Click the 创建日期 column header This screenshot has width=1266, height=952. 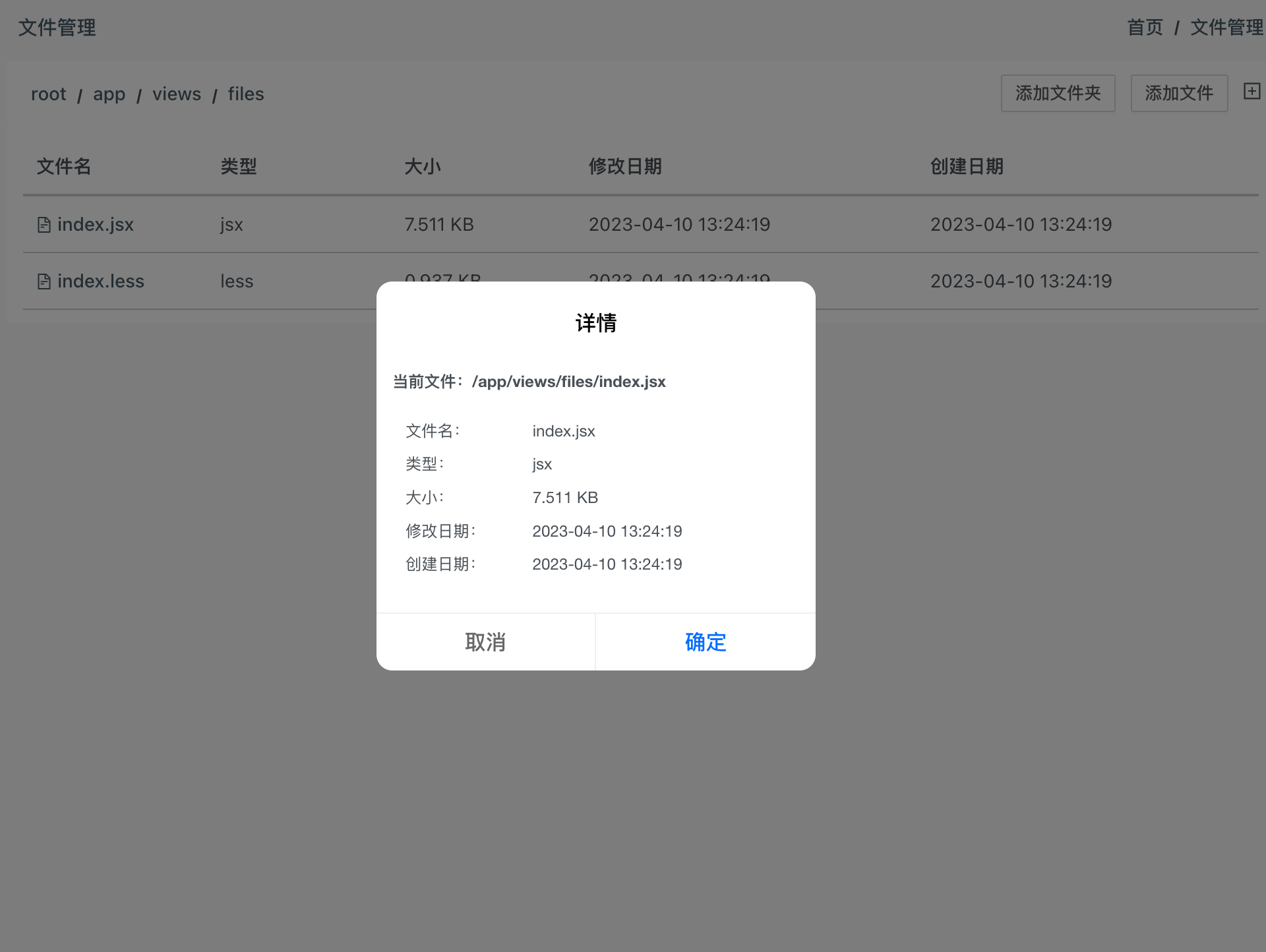[x=967, y=166]
